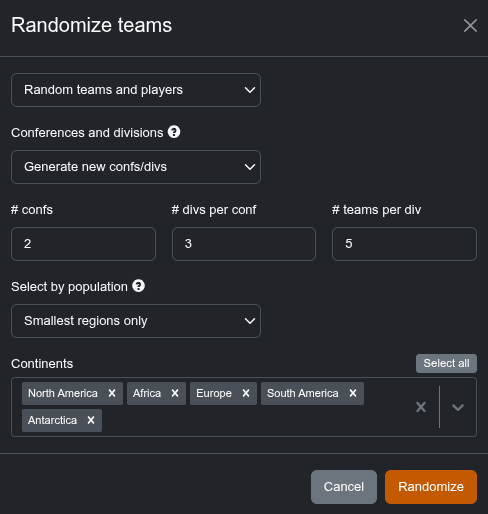This screenshot has width=488, height=514.
Task: Expand the Continents multi-select chevron
Action: 458,407
